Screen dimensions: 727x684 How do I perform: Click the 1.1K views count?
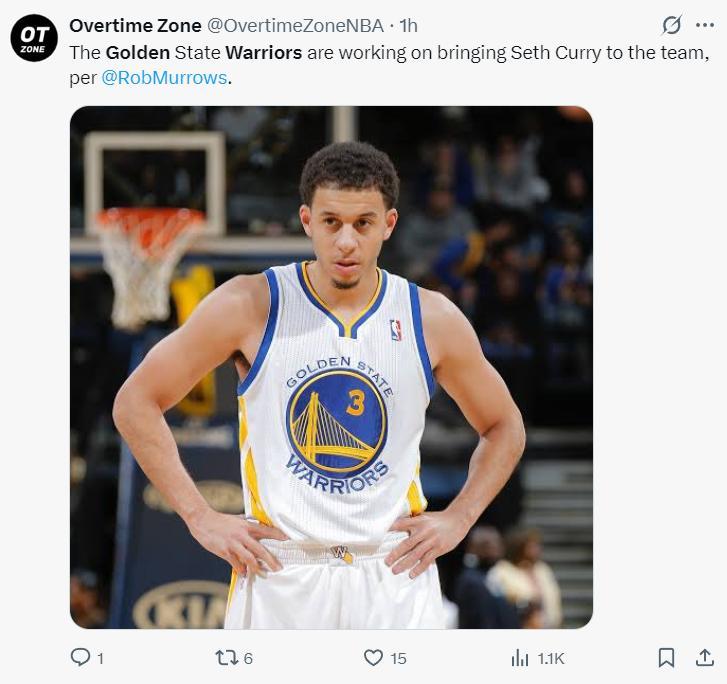[551, 658]
